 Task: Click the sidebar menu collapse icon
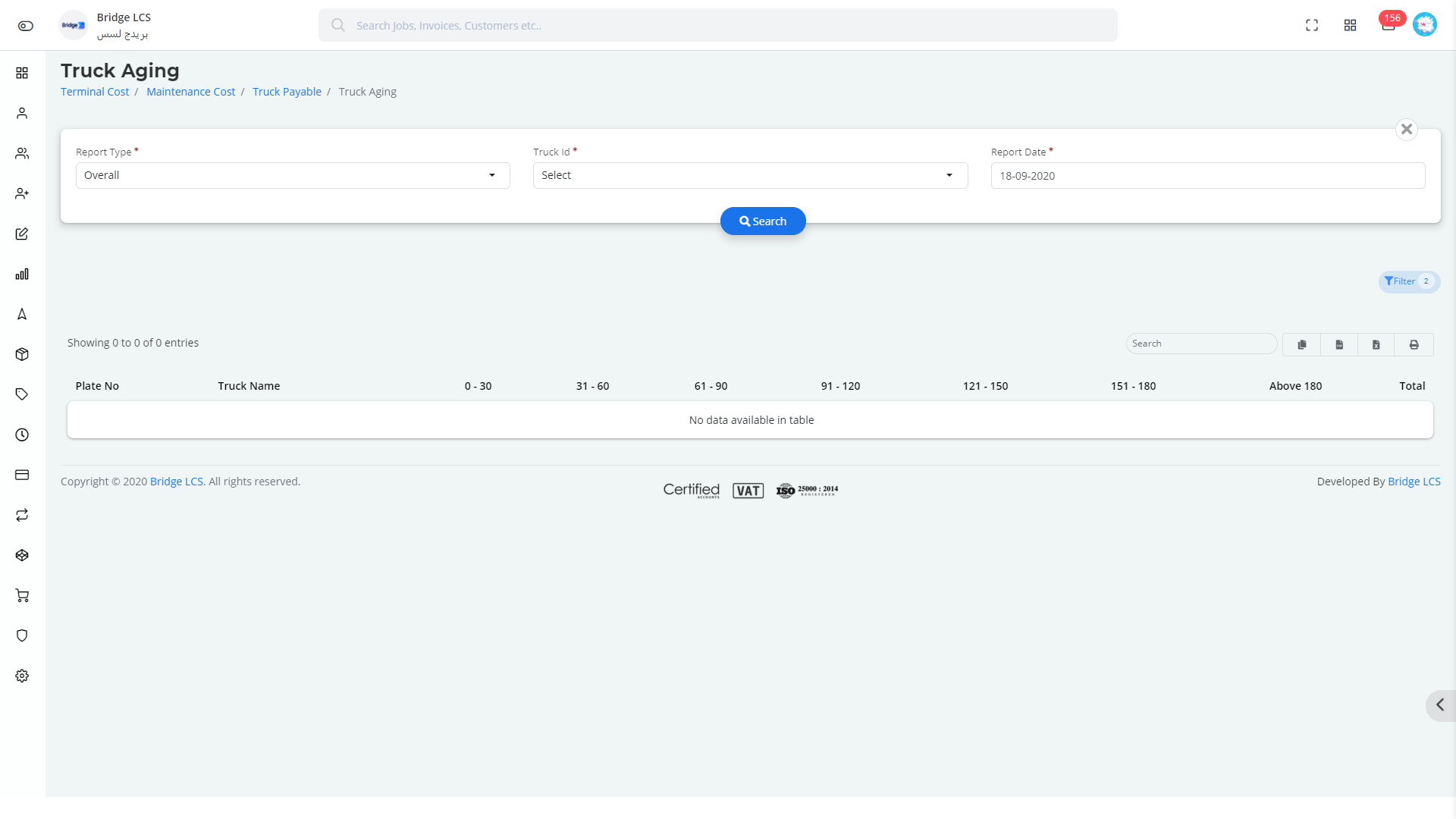(x=1441, y=704)
